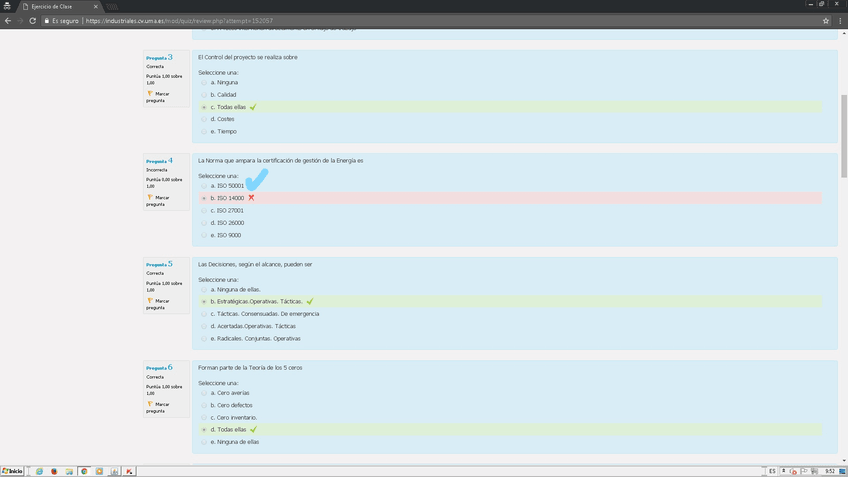This screenshot has height=477, width=848.
Task: Click the flag icon for Pregunta 6
Action: (x=150, y=405)
